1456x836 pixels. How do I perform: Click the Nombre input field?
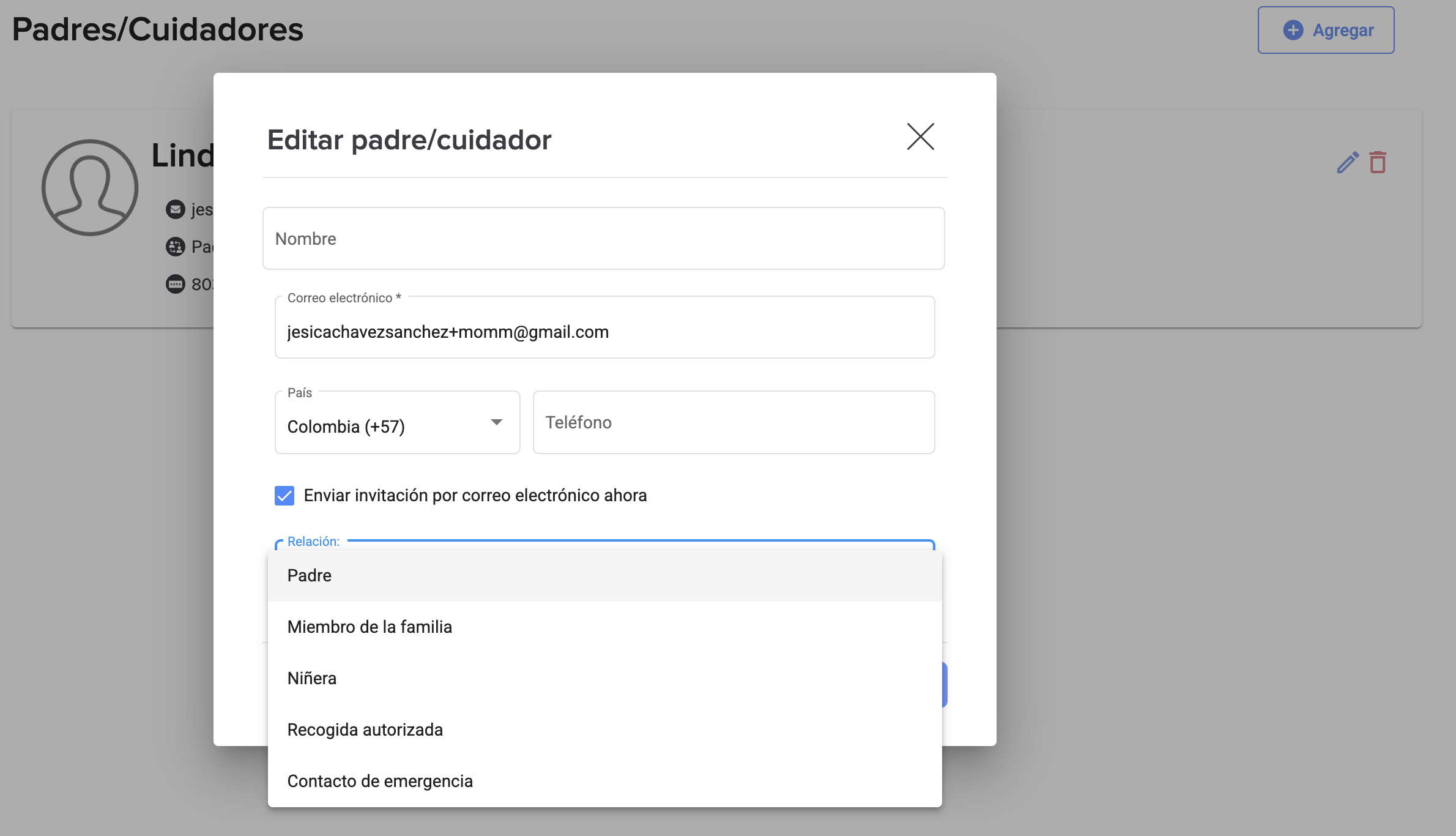[x=603, y=239]
